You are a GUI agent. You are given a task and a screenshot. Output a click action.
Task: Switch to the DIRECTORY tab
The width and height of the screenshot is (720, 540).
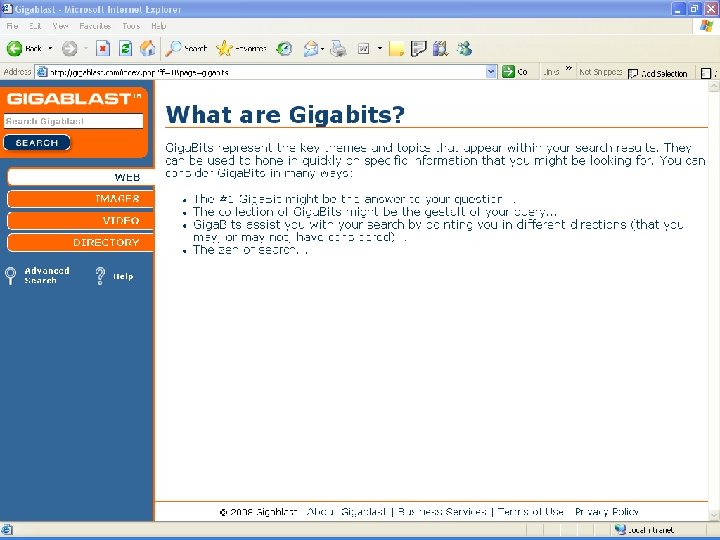click(81, 242)
